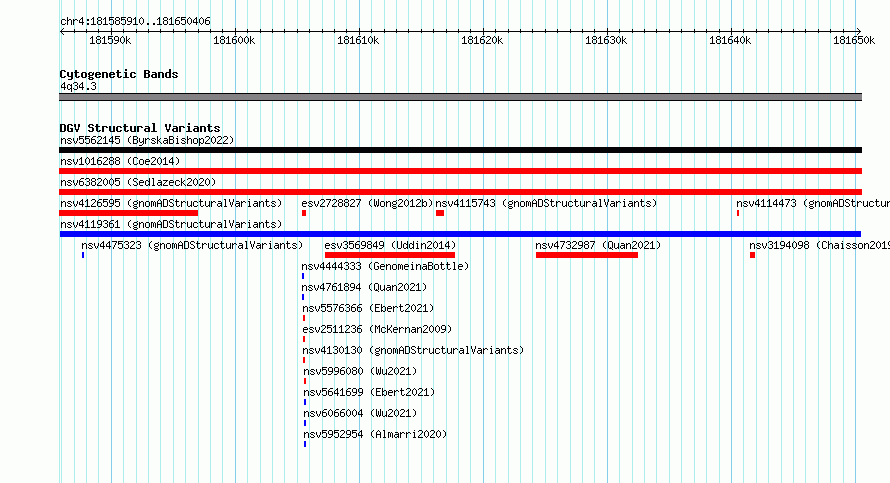Image resolution: width=890 pixels, height=483 pixels.
Task: Click the 181620k ruler tick label
Action: [x=482, y=40]
